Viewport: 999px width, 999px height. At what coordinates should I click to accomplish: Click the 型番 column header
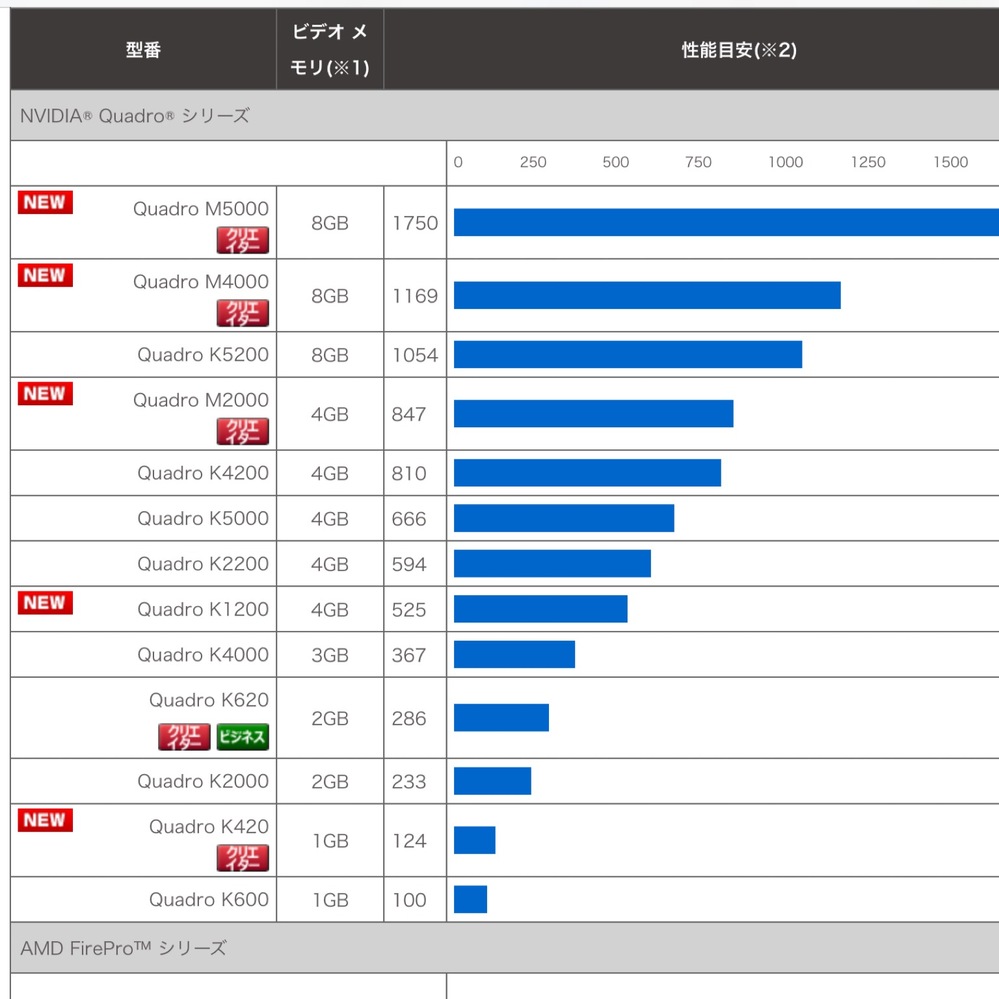(x=143, y=50)
